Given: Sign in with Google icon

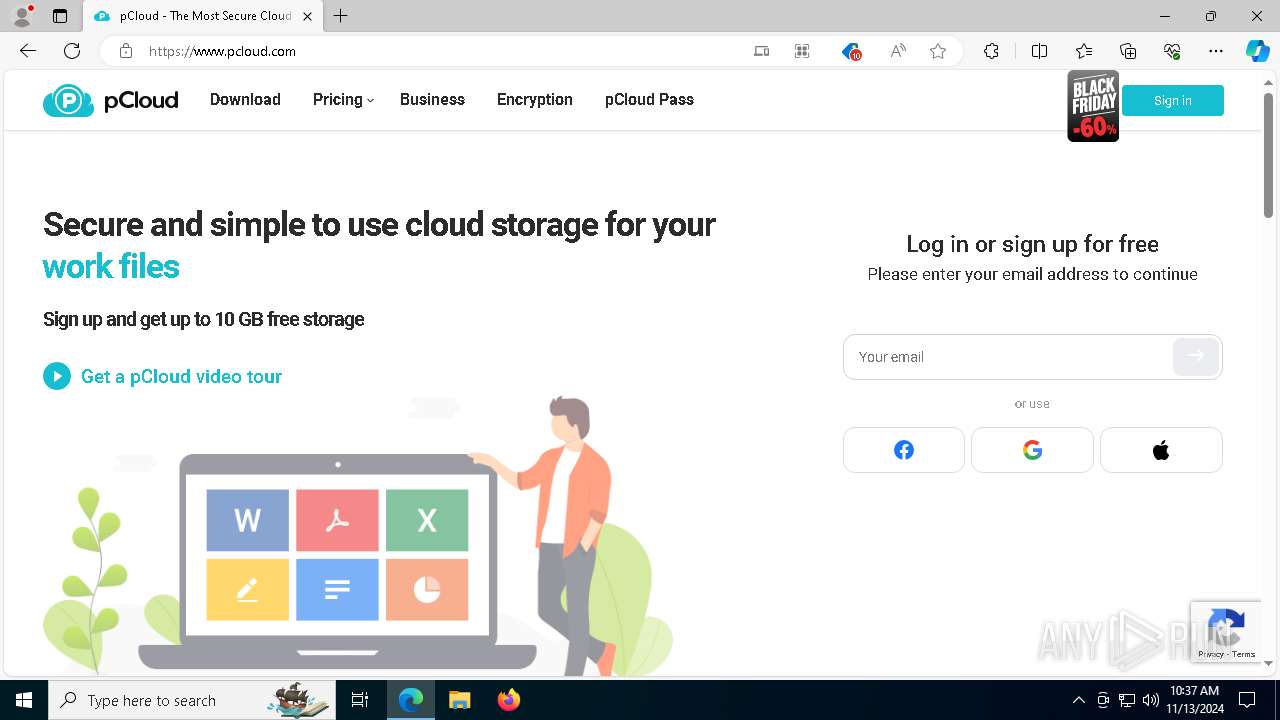Looking at the screenshot, I should tap(1032, 450).
